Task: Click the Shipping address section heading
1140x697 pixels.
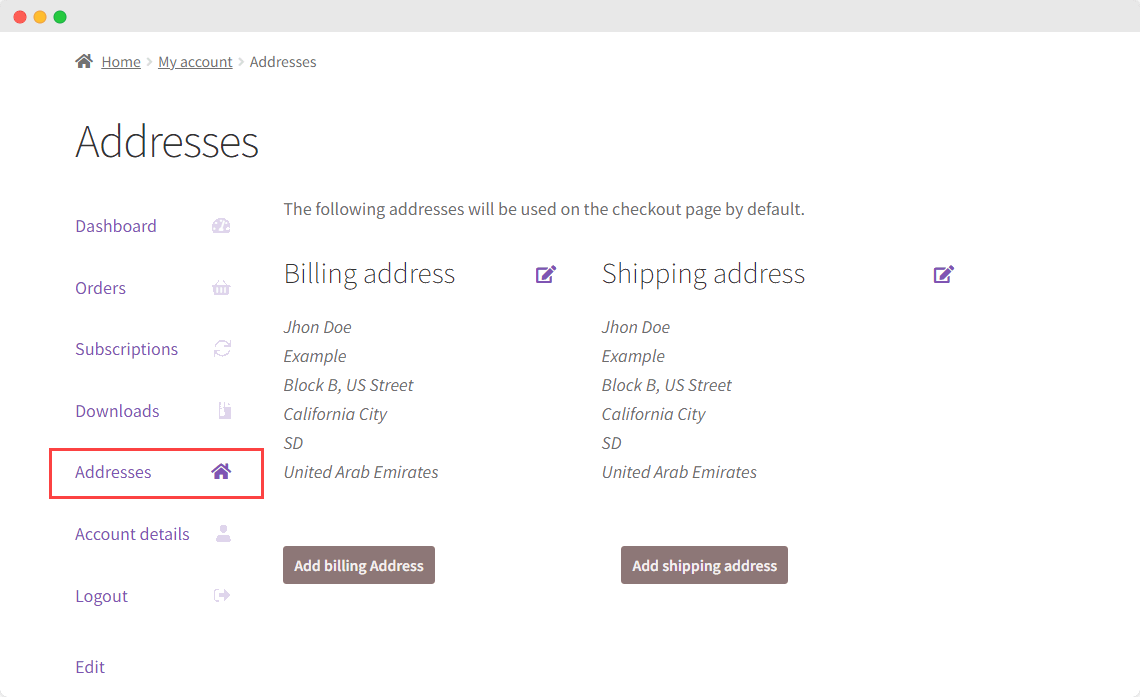Action: point(703,273)
